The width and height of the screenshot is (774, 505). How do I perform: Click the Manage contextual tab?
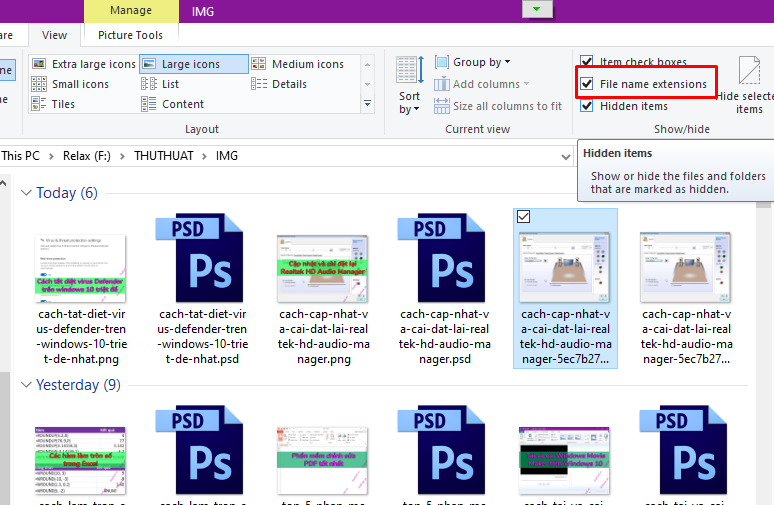[131, 10]
